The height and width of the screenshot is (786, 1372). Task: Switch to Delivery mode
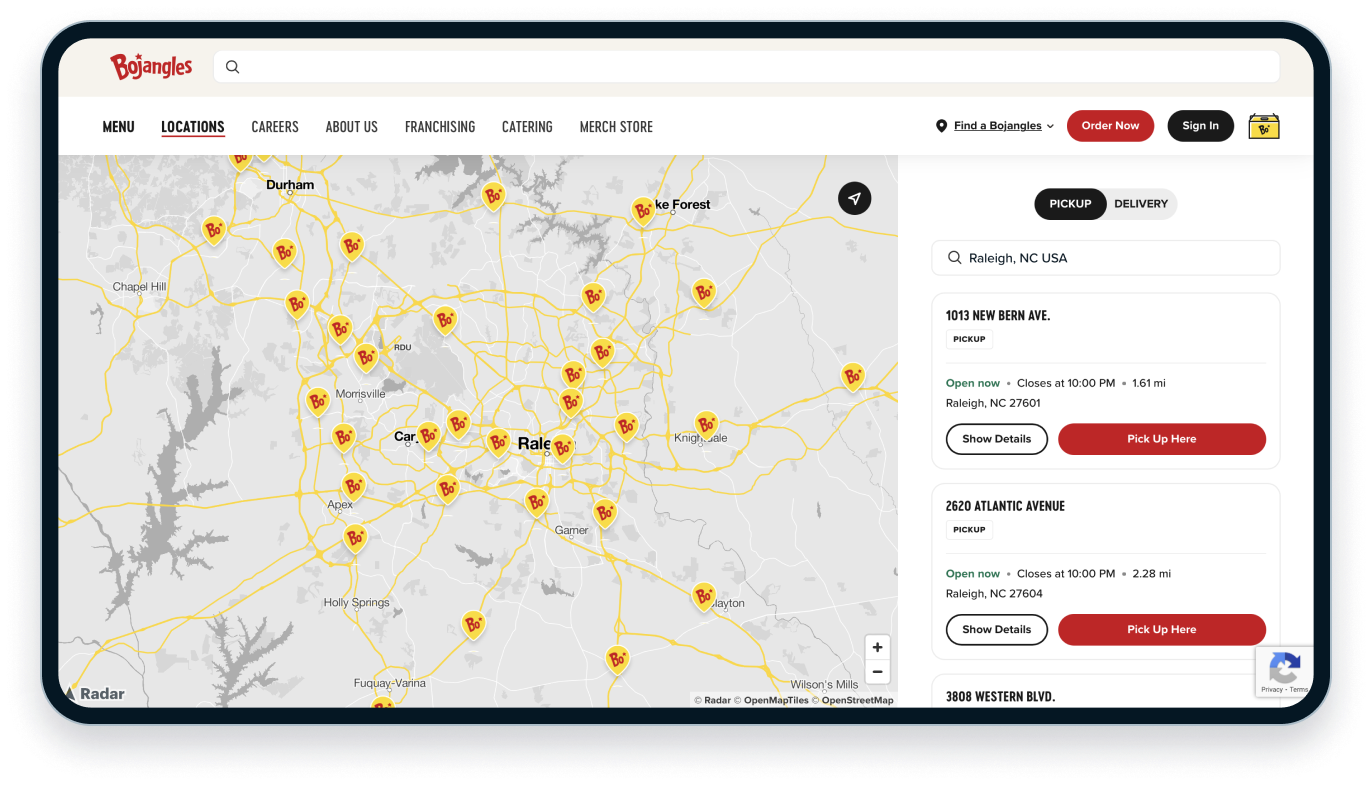[x=1140, y=204]
